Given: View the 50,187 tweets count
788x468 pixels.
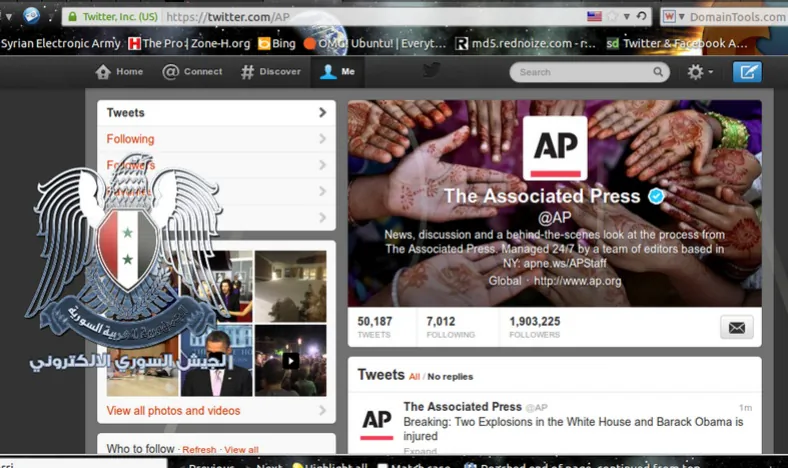Looking at the screenshot, I should 375,327.
